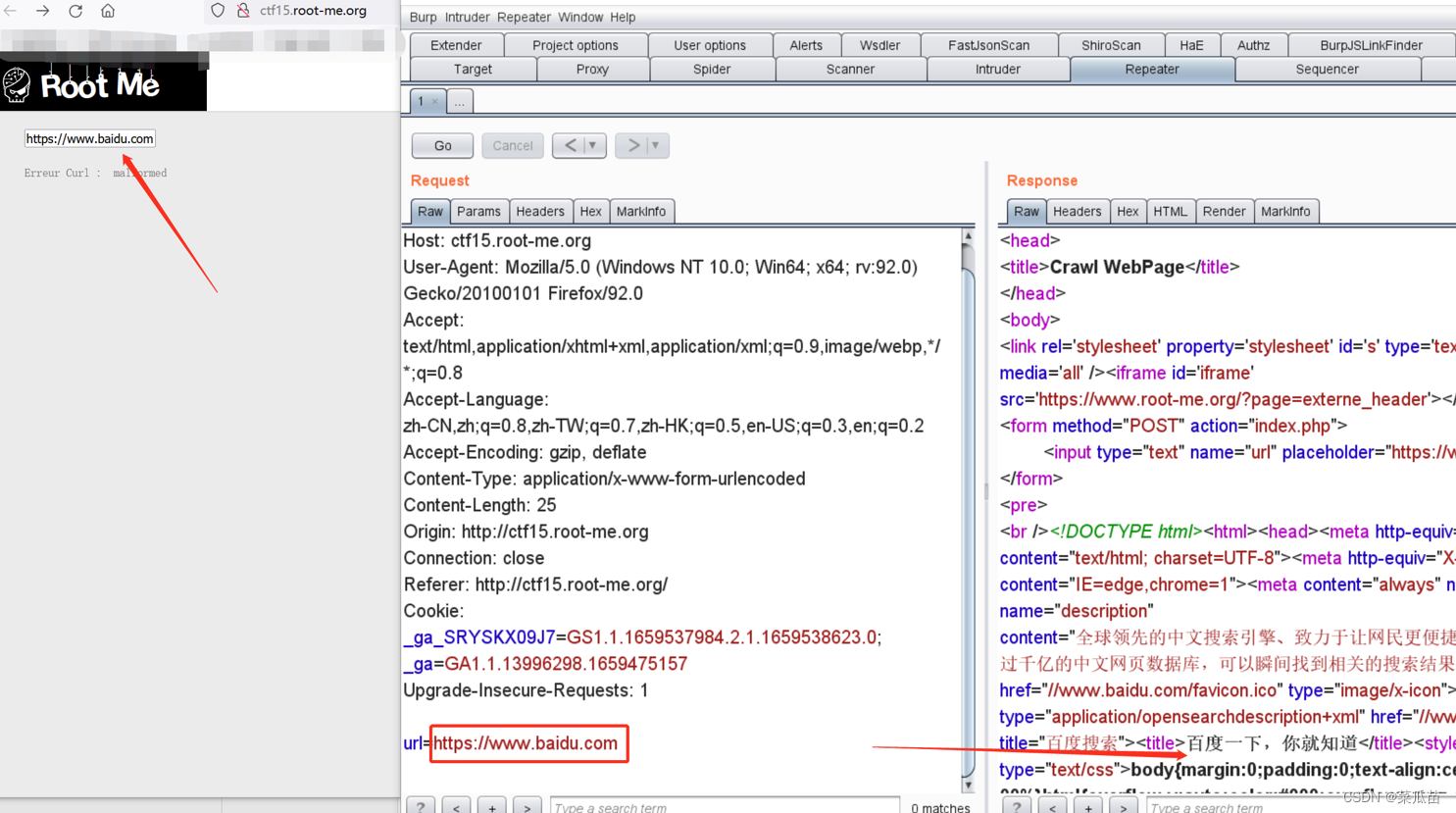Switch to the User options tab
The width and height of the screenshot is (1456, 813).
click(710, 45)
